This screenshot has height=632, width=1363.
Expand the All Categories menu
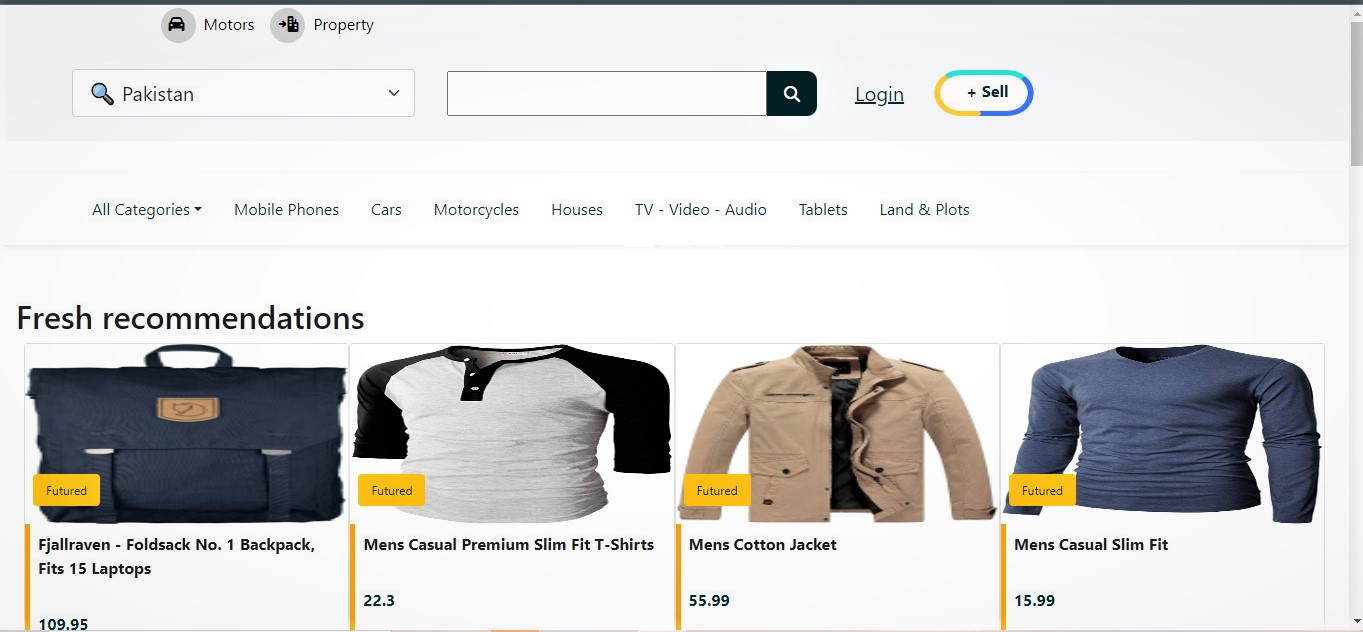(x=146, y=210)
